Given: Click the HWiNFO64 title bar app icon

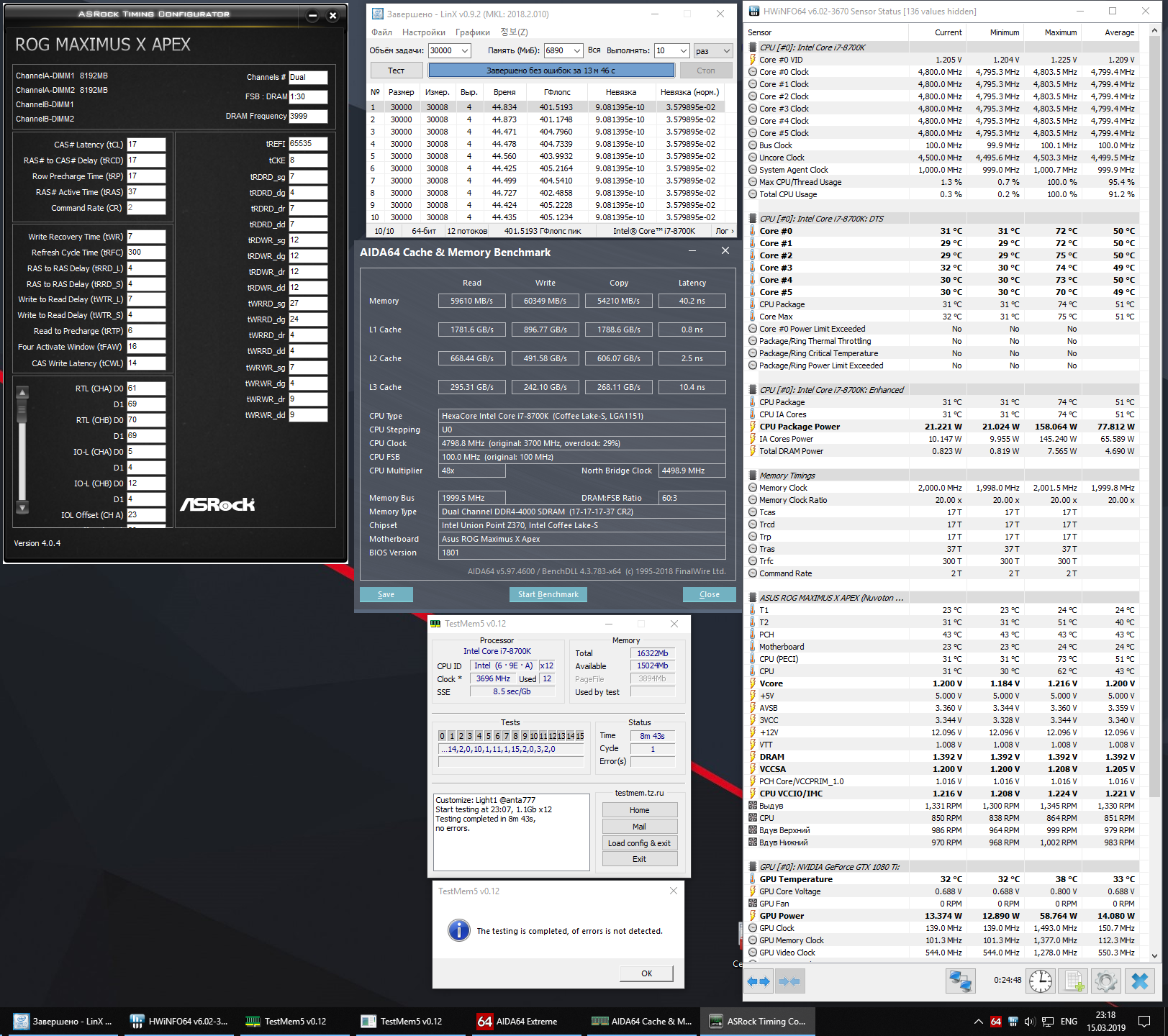Looking at the screenshot, I should [x=754, y=11].
